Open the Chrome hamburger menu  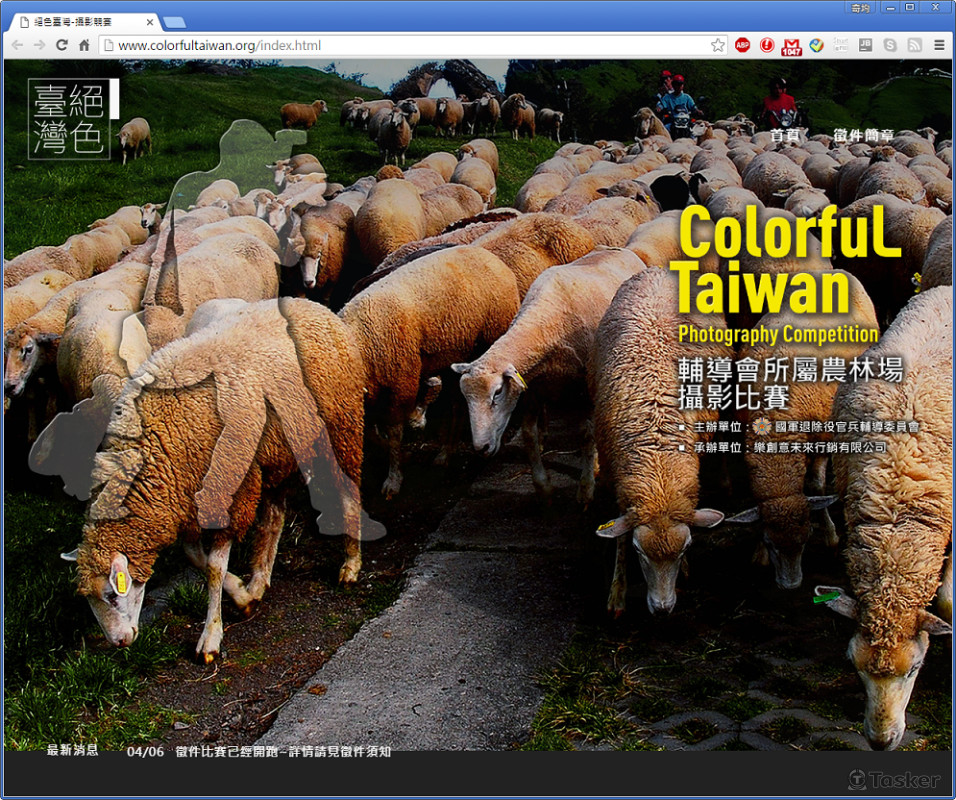pos(939,45)
